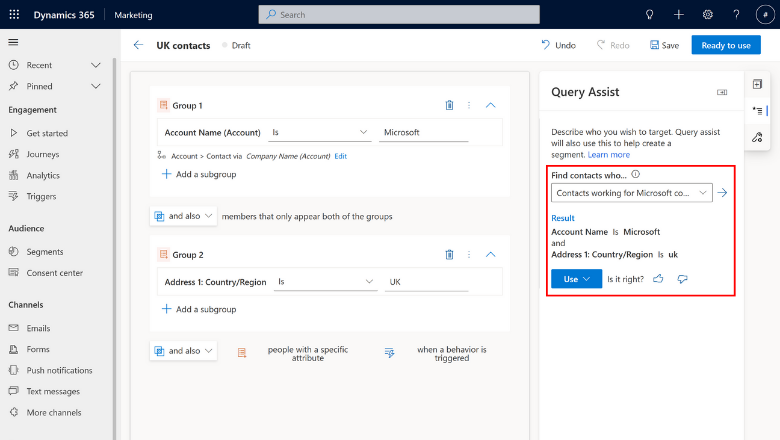Open the Use button dropdown
The width and height of the screenshot is (780, 440).
[576, 279]
